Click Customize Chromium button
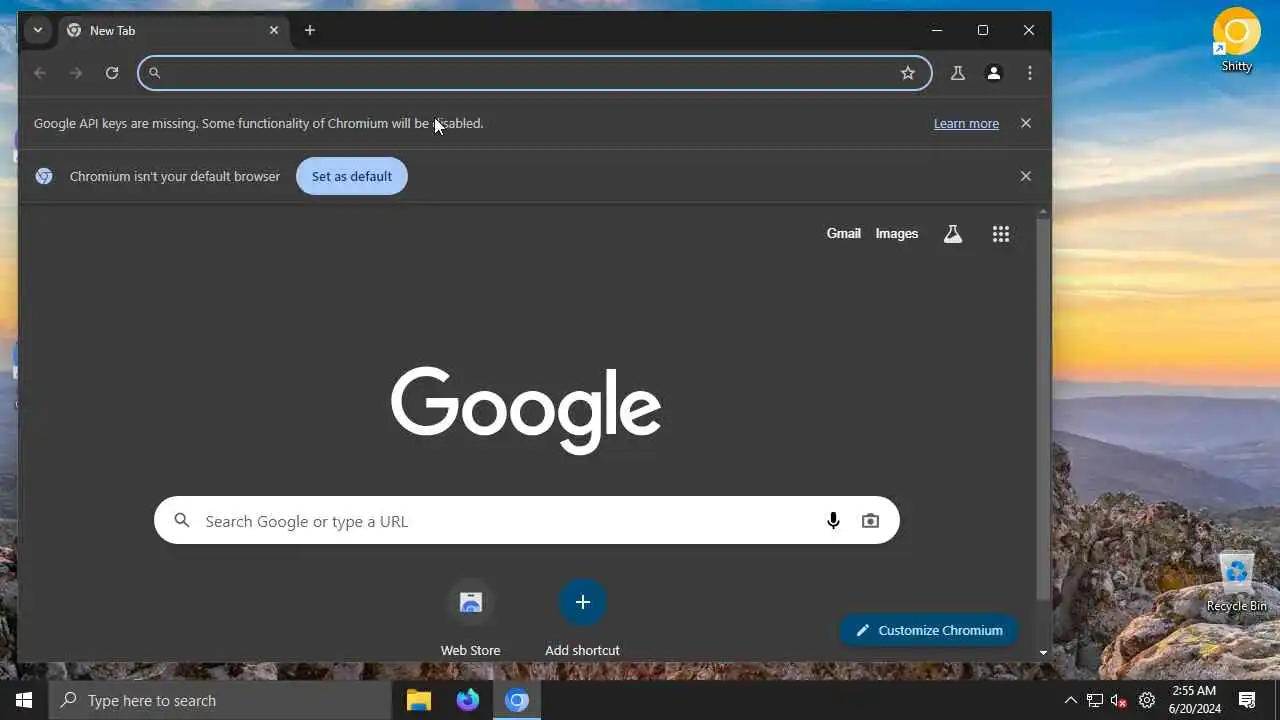The width and height of the screenshot is (1280, 720). (929, 630)
